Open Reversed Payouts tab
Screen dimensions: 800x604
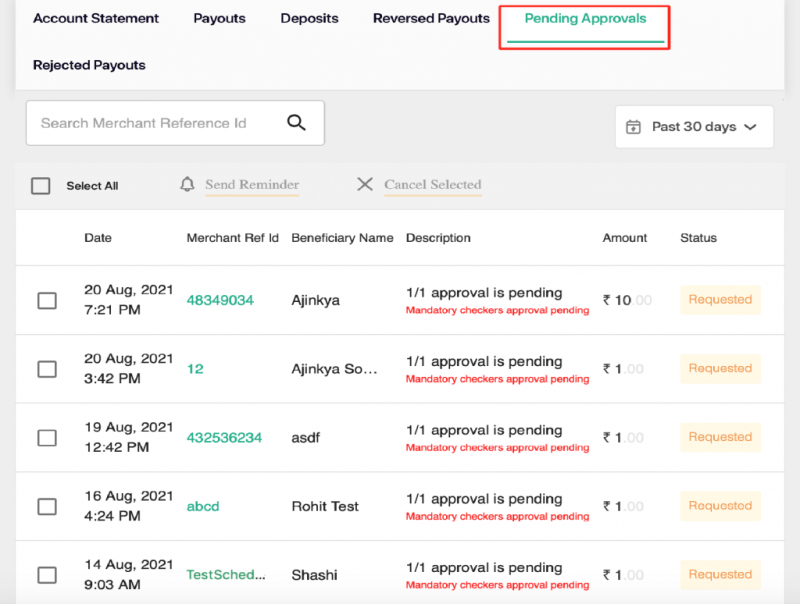[x=431, y=18]
